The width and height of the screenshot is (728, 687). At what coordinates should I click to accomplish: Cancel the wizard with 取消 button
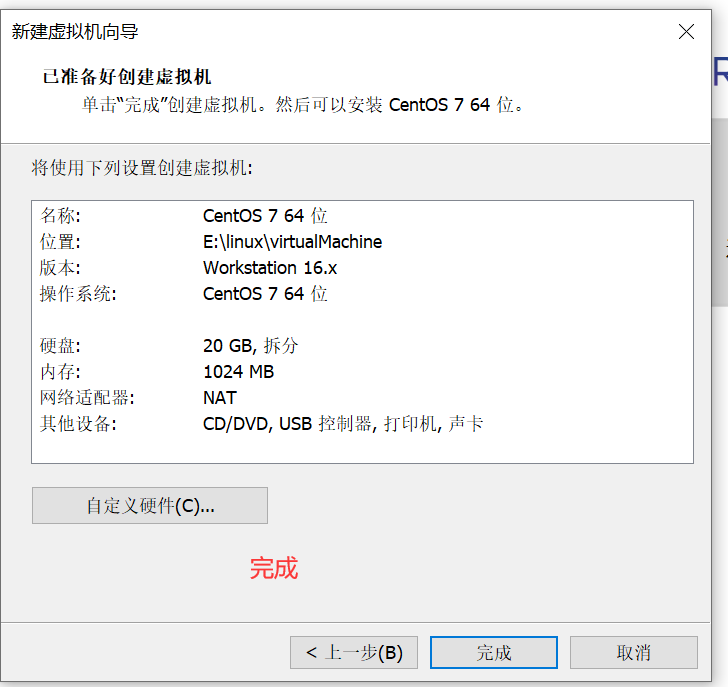click(633, 652)
